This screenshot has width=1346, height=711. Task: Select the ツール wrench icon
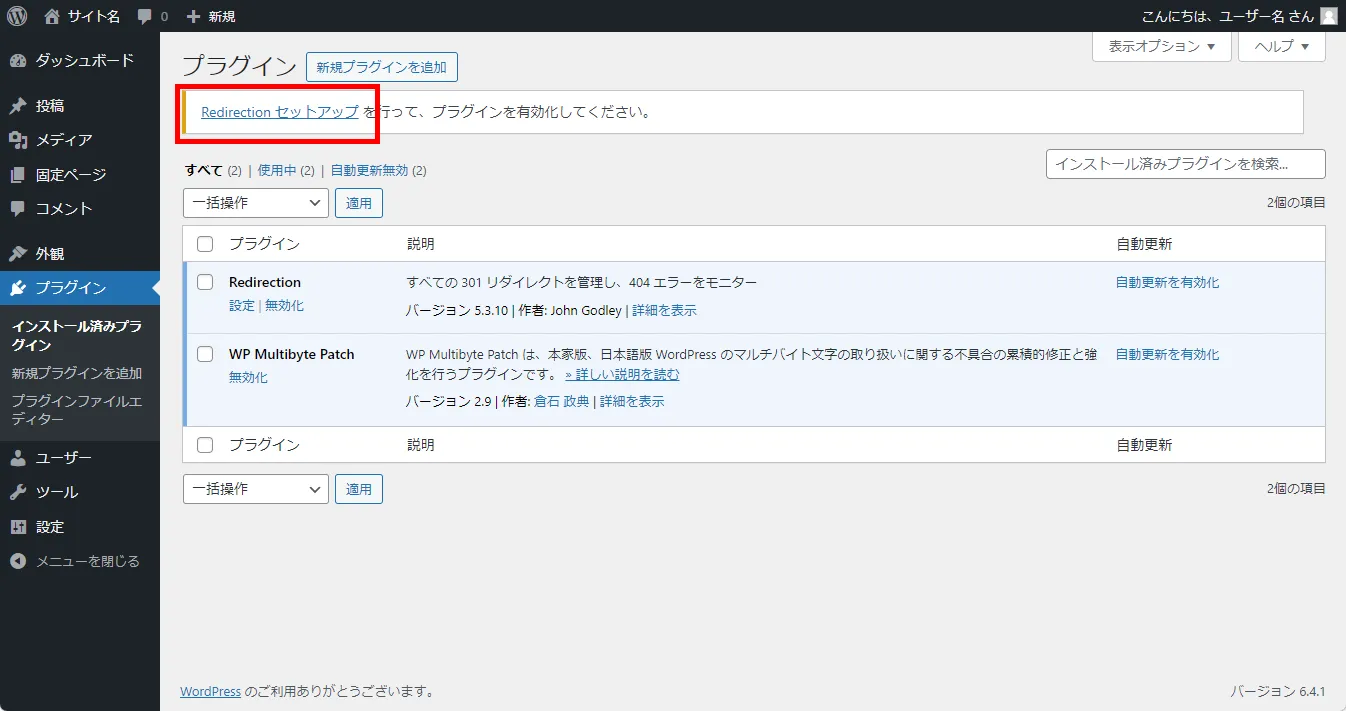coord(18,492)
